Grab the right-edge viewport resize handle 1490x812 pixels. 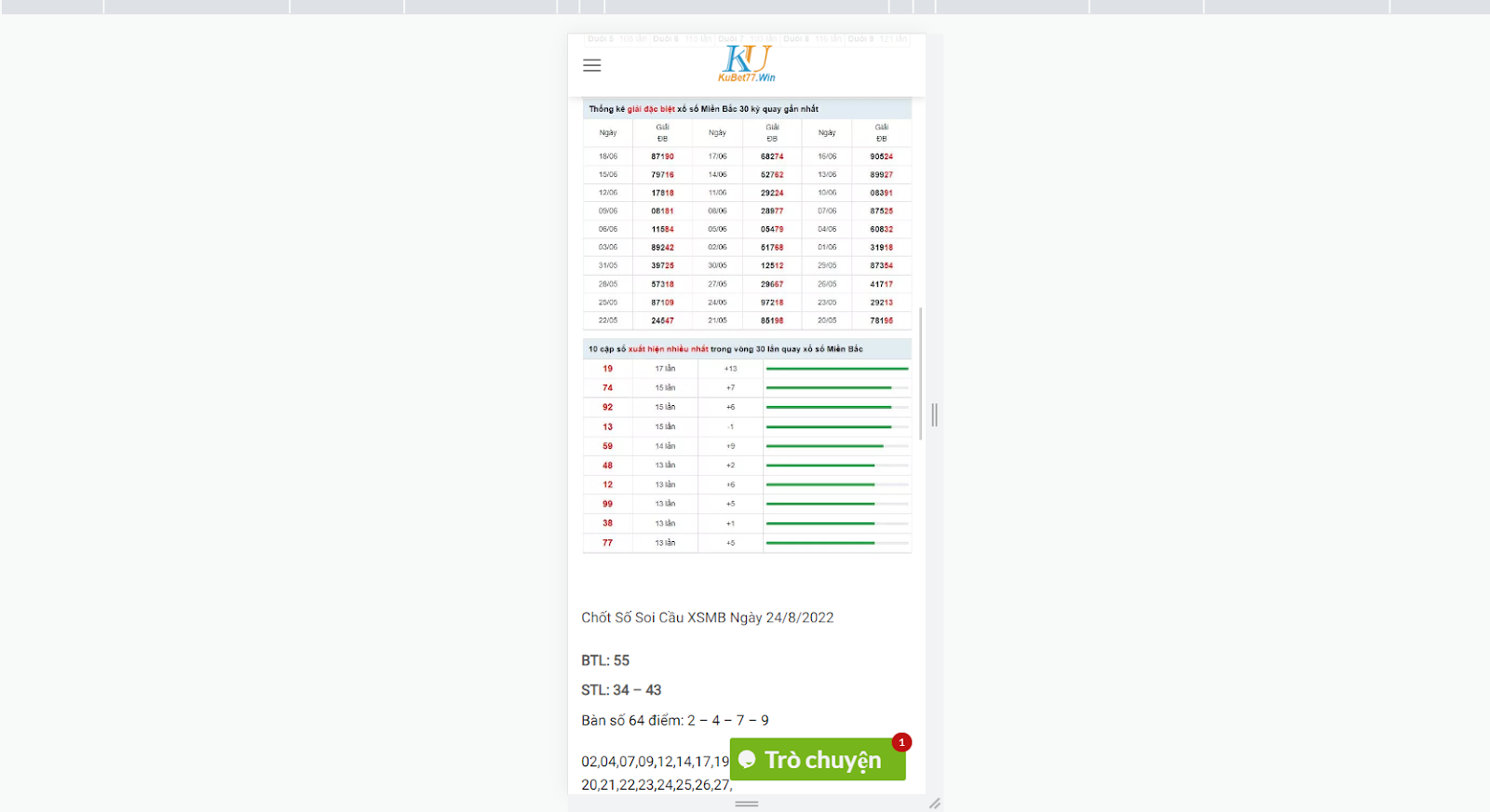click(x=934, y=415)
